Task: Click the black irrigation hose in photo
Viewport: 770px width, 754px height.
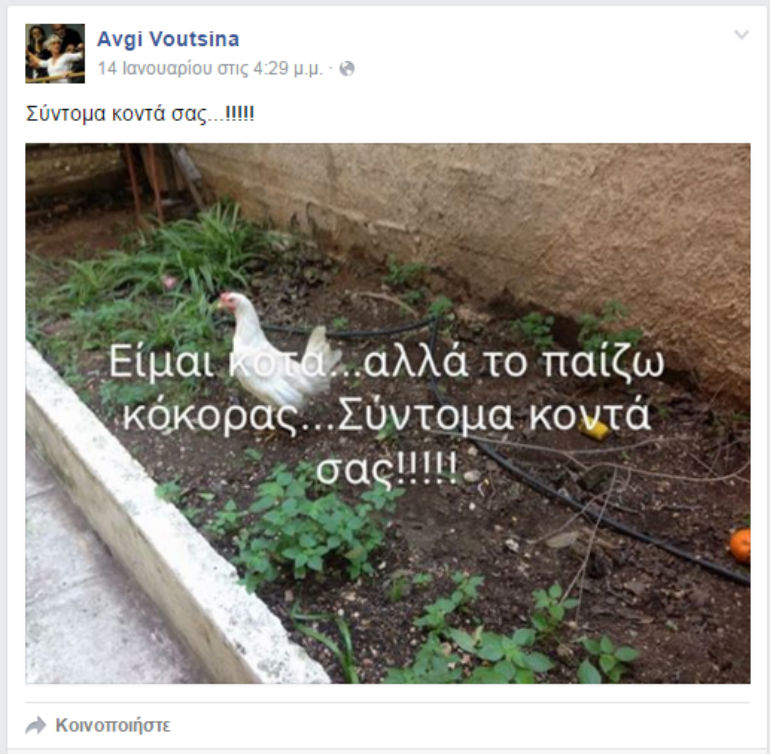Action: click(x=589, y=511)
